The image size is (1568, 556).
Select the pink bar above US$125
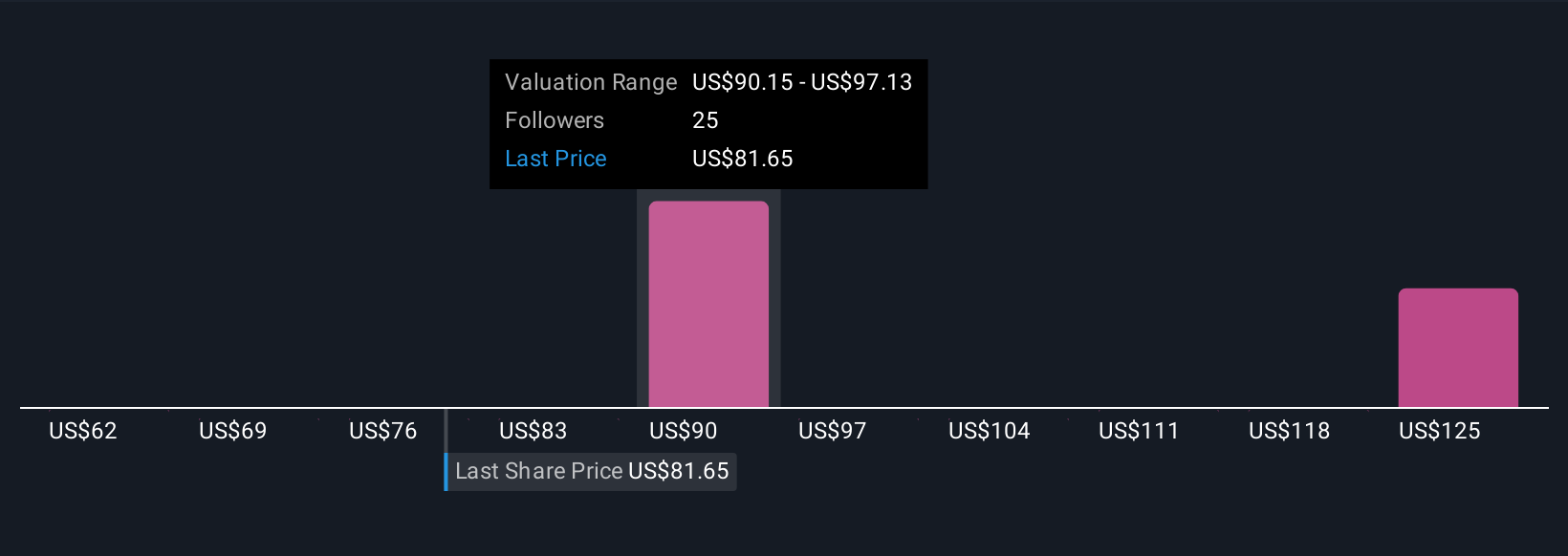coord(1458,348)
